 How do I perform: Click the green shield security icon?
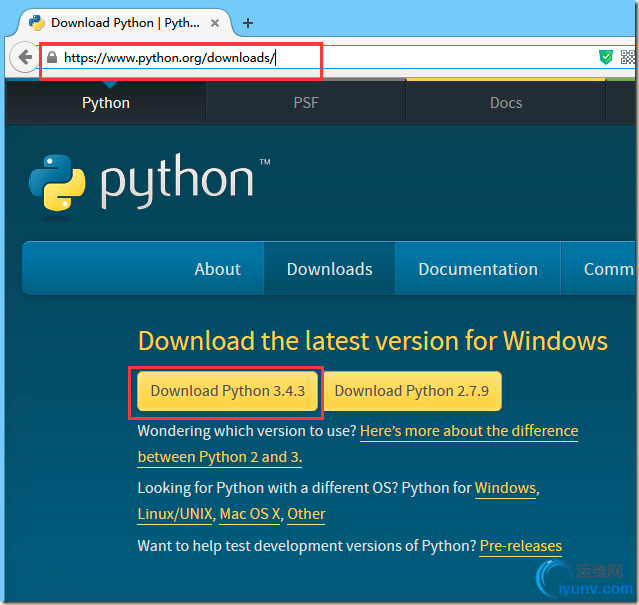pyautogui.click(x=606, y=57)
